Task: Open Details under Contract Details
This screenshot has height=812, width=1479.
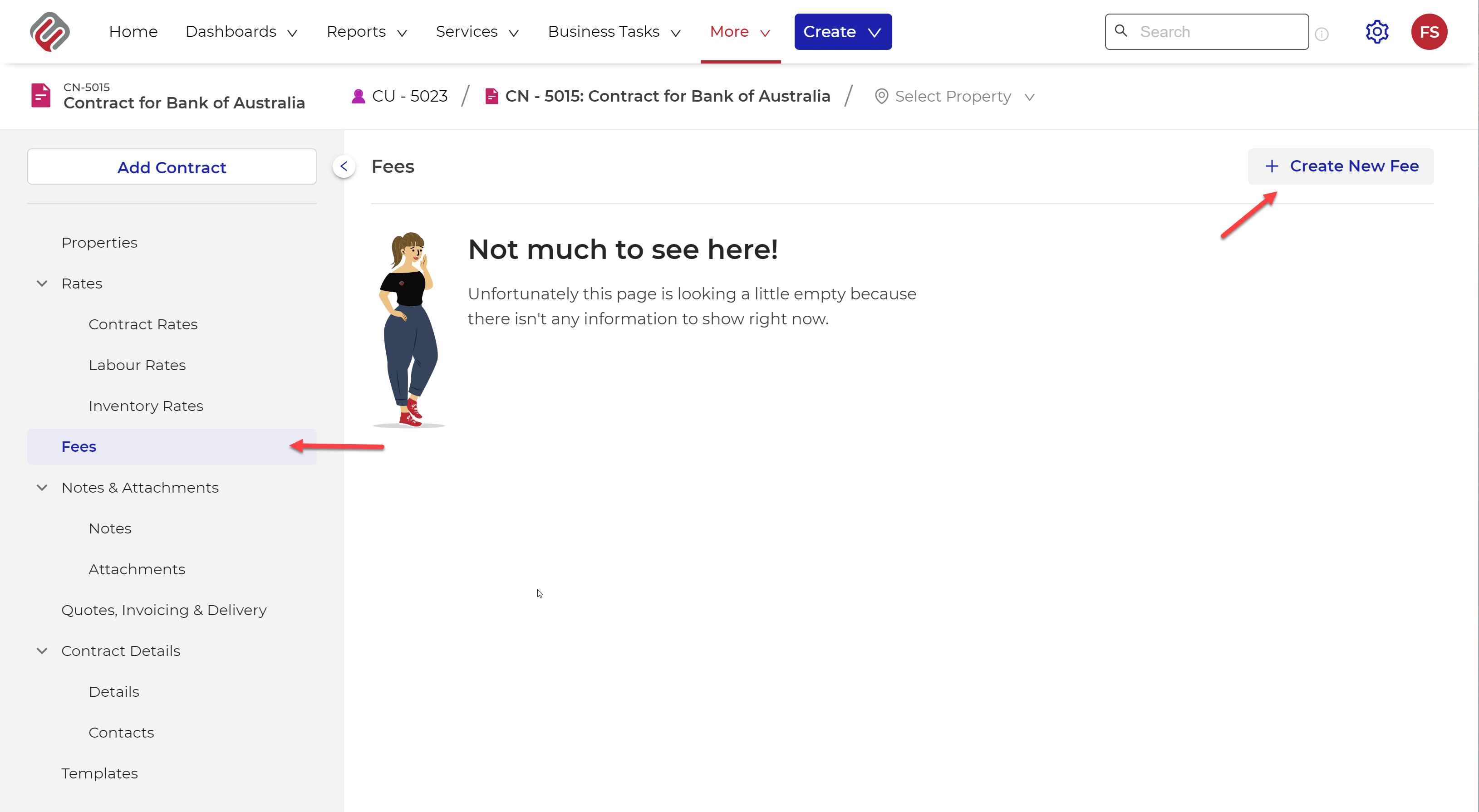Action: tap(113, 691)
